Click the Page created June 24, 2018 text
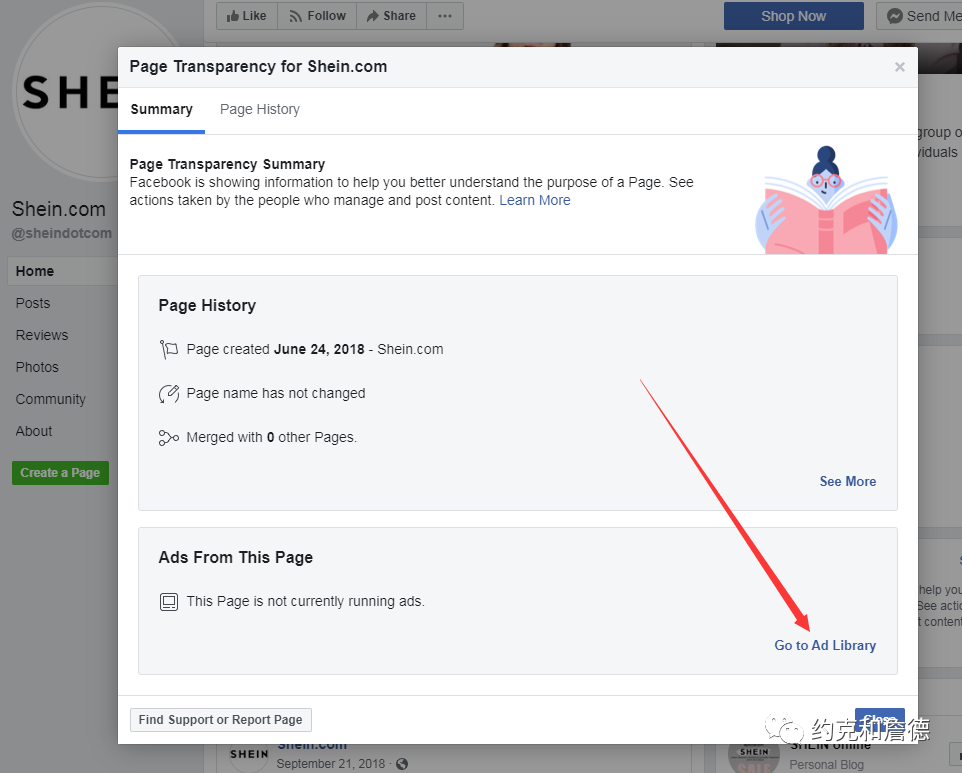Viewport: 962px width, 773px height. [x=315, y=349]
